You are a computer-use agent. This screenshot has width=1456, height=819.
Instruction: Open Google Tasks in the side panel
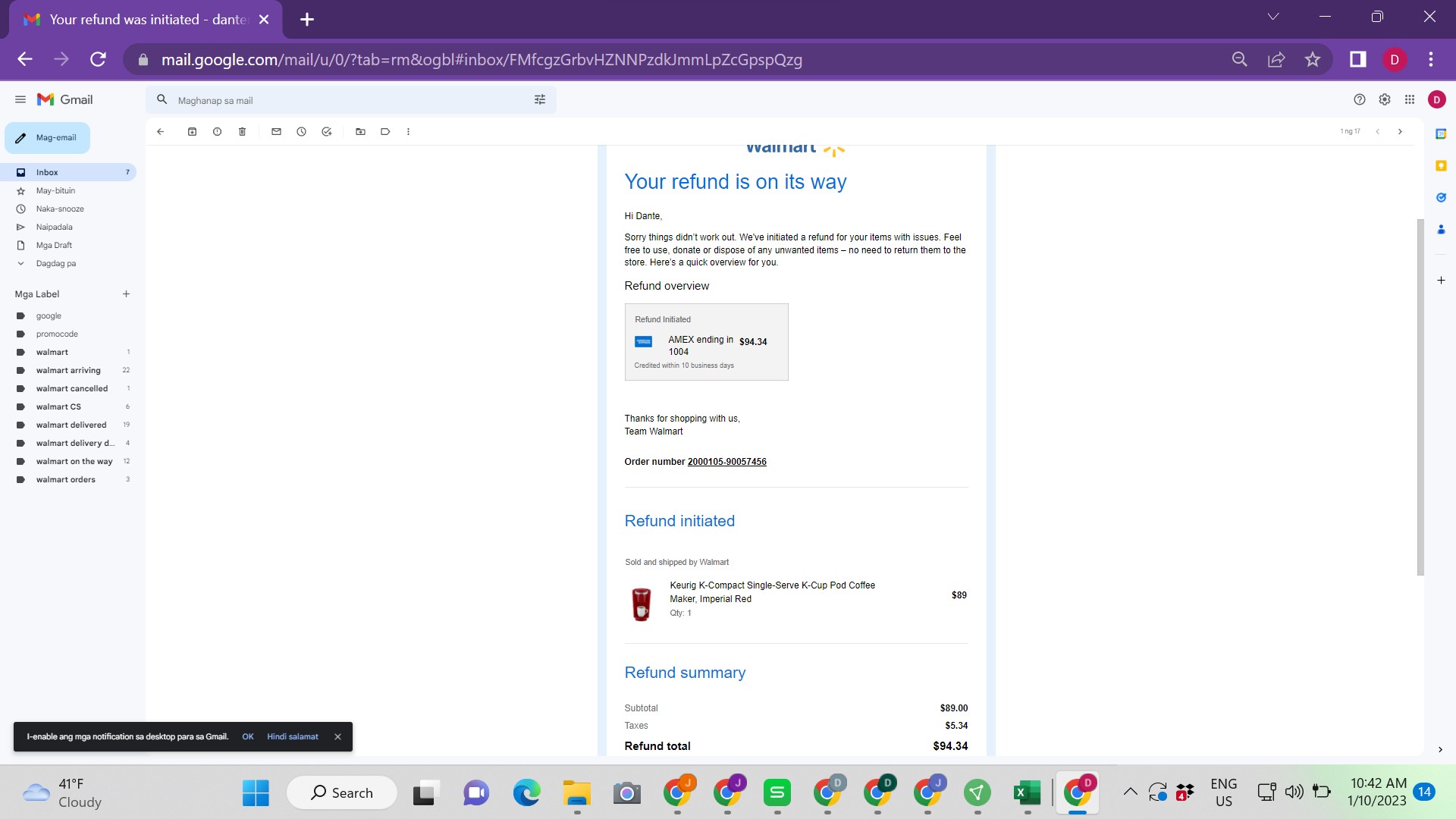1441,198
